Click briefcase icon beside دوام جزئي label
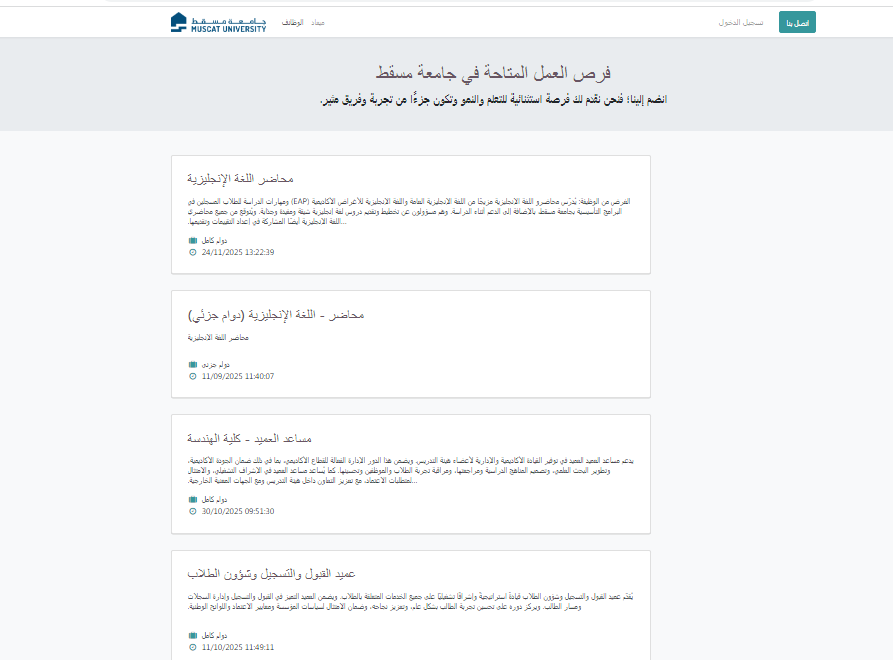The image size is (893, 660). point(193,365)
